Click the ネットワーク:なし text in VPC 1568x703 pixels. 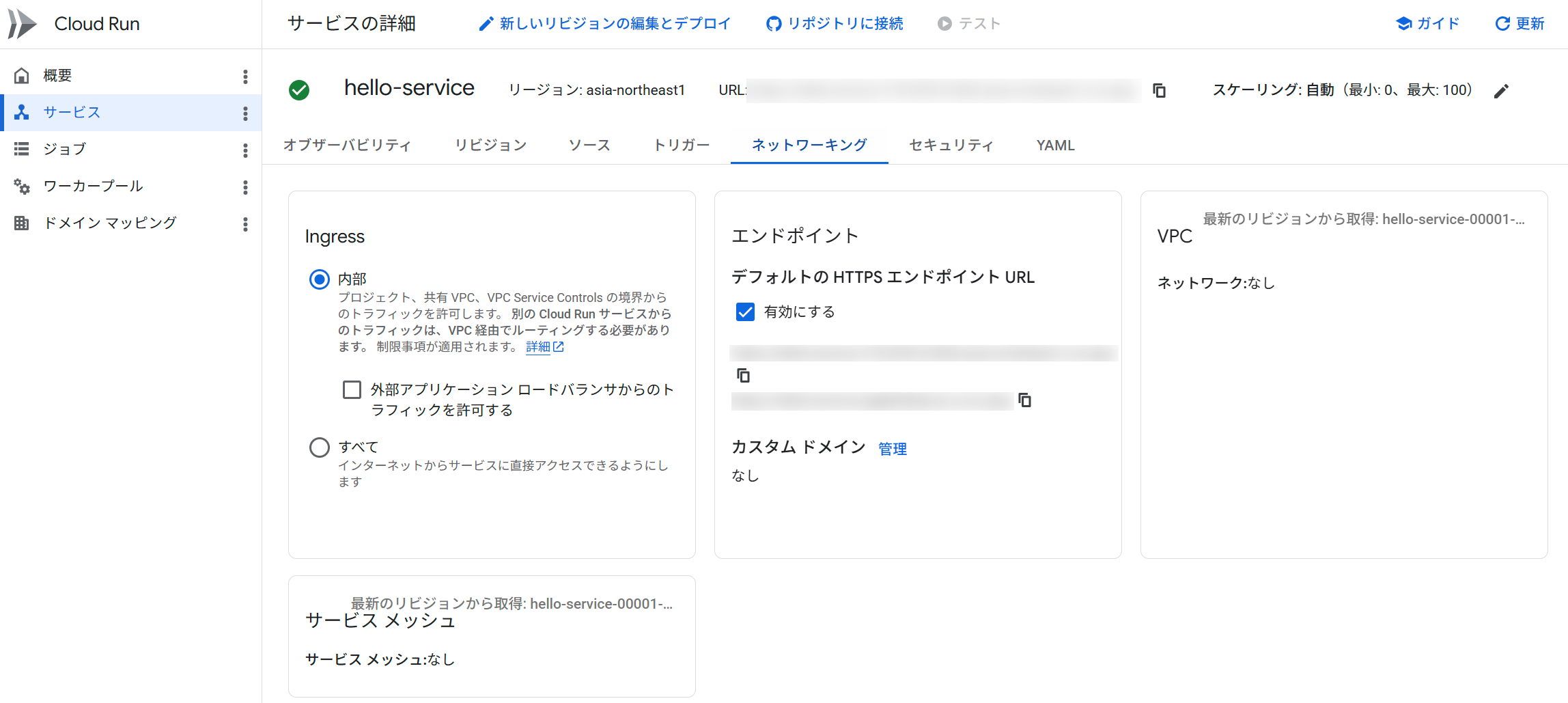click(1216, 283)
